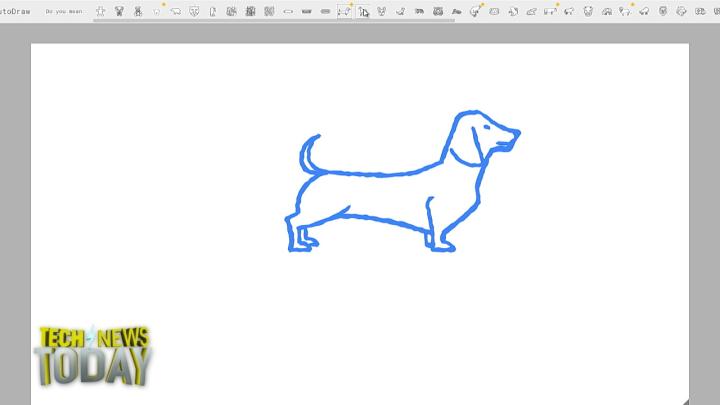This screenshot has height=405, width=720.
Task: Pick the truck suggestion at the strip's end
Action: 700,11
